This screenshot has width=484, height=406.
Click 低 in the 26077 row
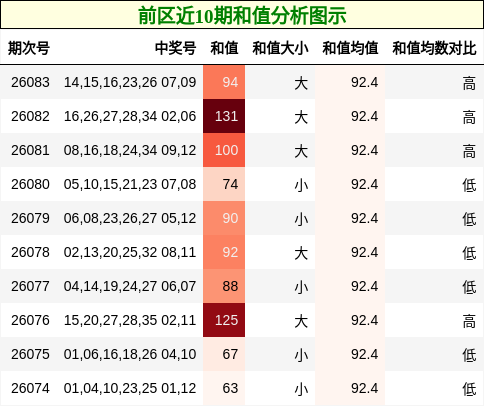click(x=469, y=287)
